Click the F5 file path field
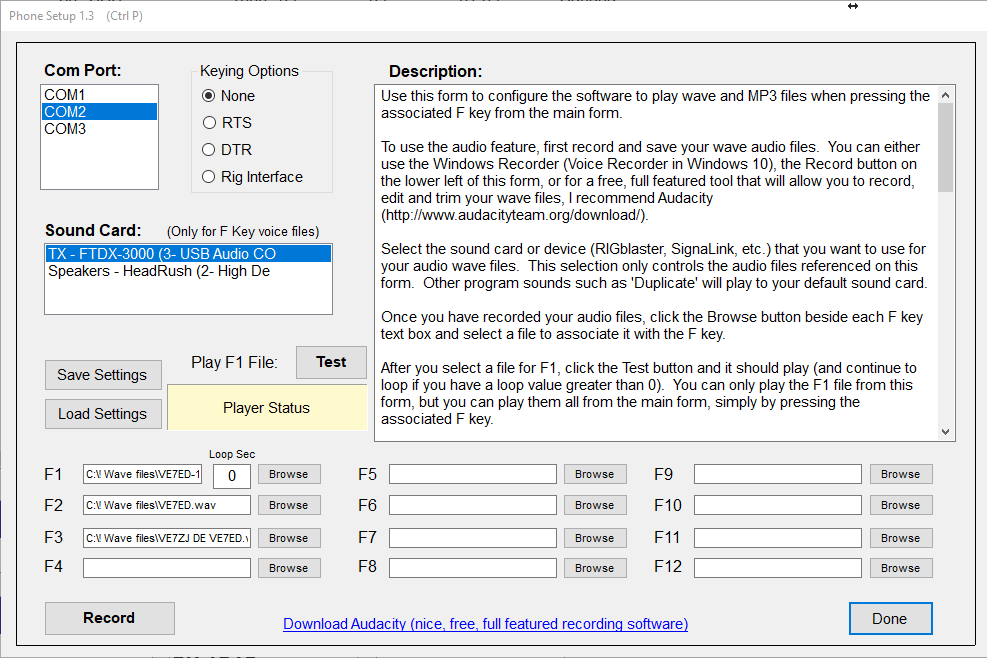 (472, 474)
